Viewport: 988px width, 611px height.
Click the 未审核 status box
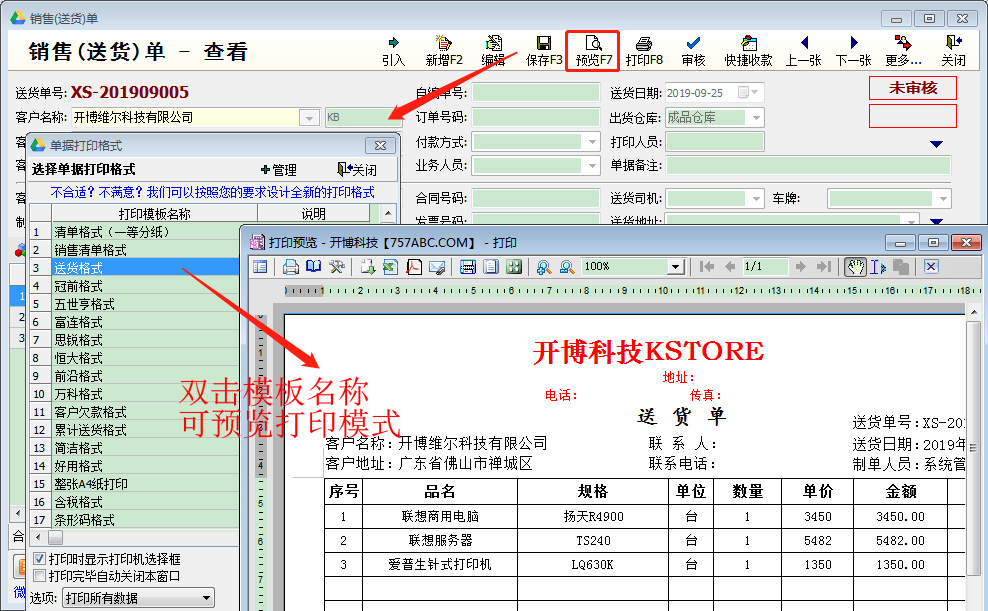click(912, 88)
